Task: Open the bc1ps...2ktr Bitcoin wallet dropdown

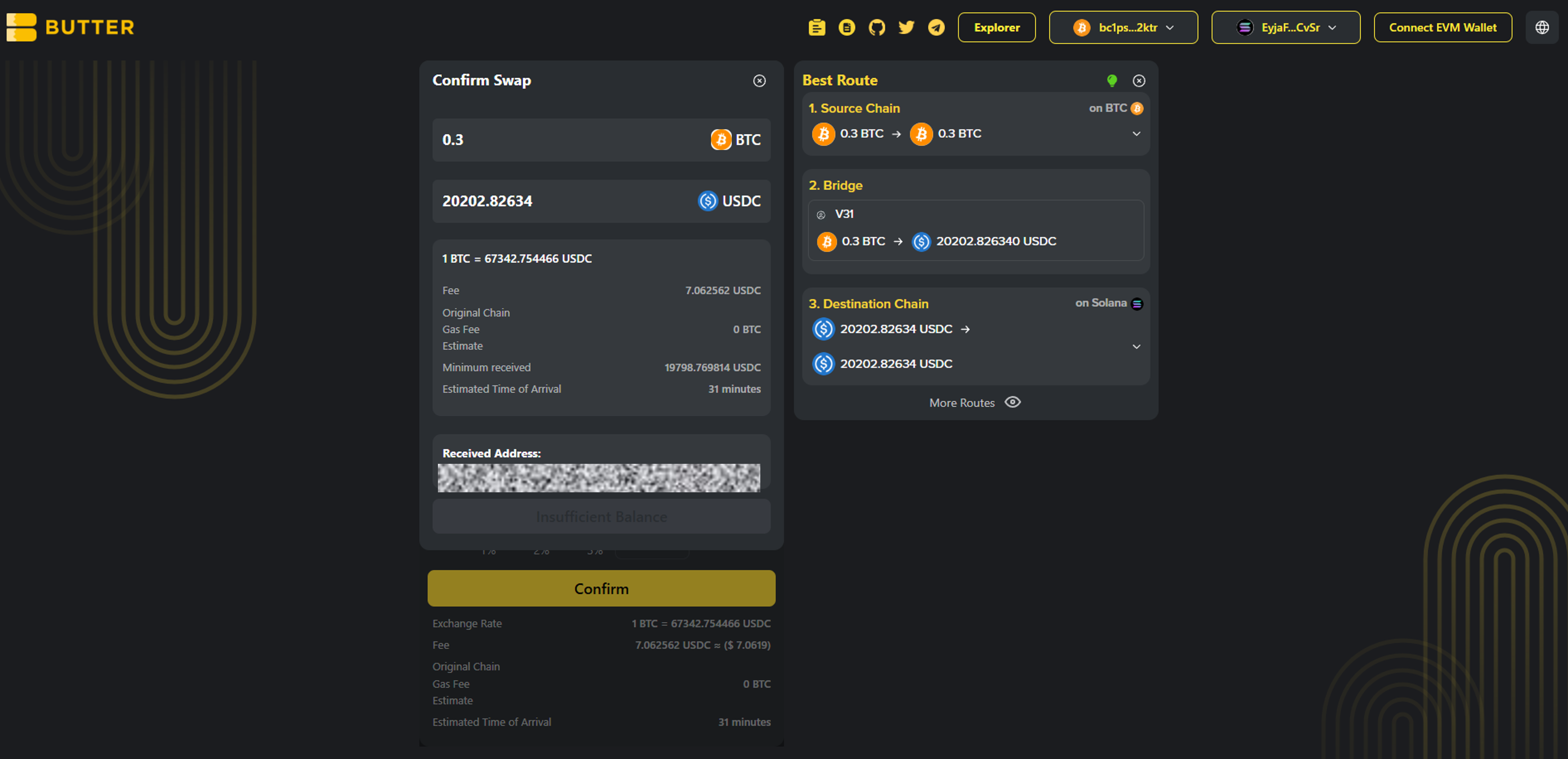Action: click(1123, 28)
